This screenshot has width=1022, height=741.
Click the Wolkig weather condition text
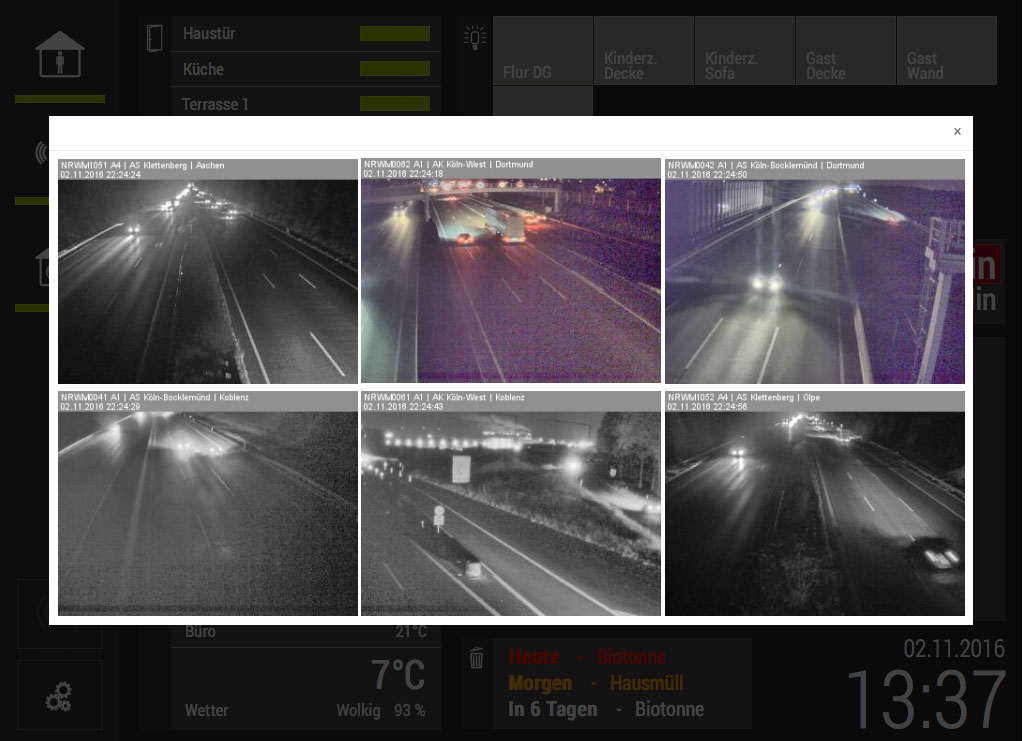(x=358, y=710)
